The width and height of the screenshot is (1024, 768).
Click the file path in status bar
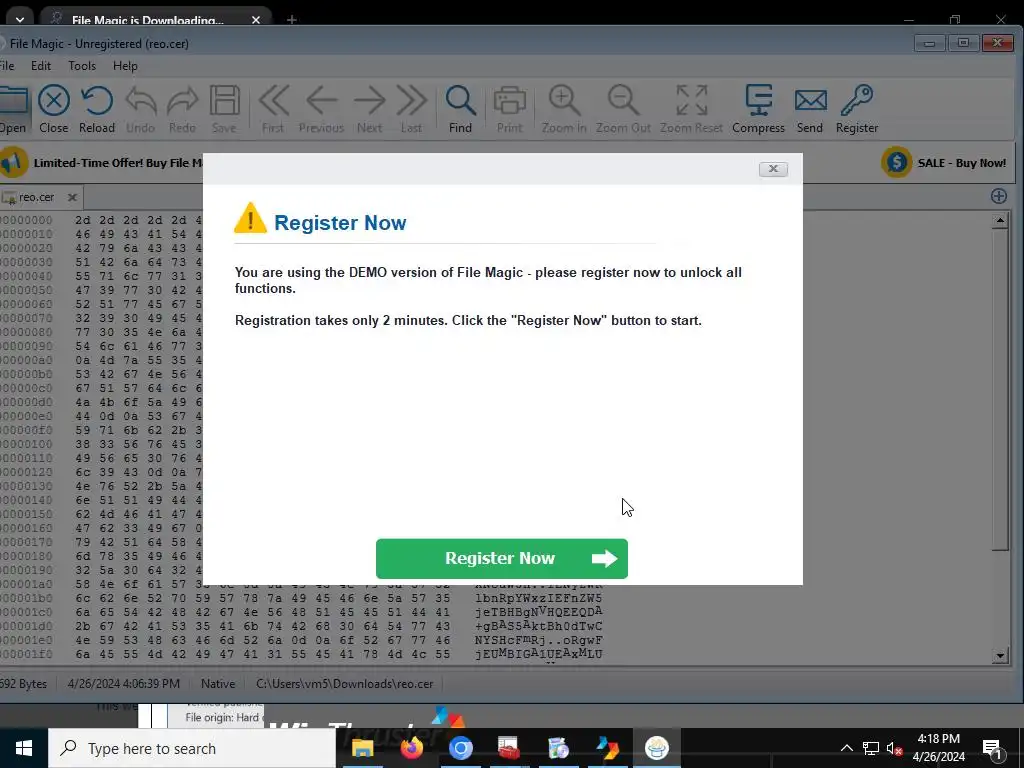click(x=344, y=684)
